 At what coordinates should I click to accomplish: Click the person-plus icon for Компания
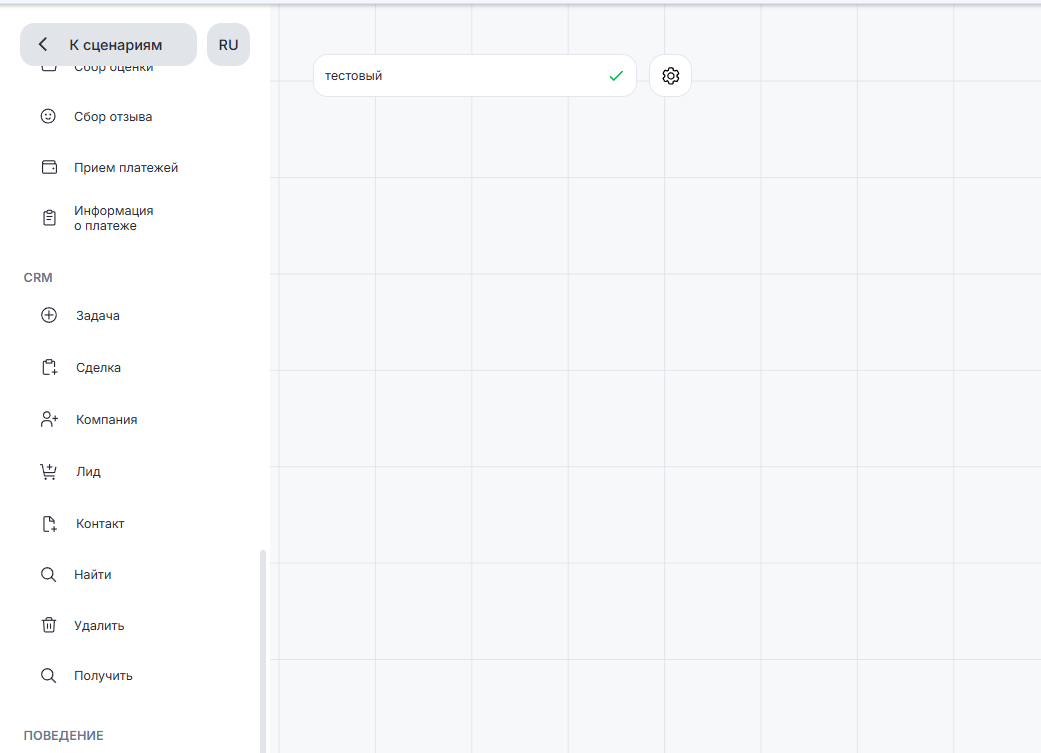pyautogui.click(x=49, y=420)
